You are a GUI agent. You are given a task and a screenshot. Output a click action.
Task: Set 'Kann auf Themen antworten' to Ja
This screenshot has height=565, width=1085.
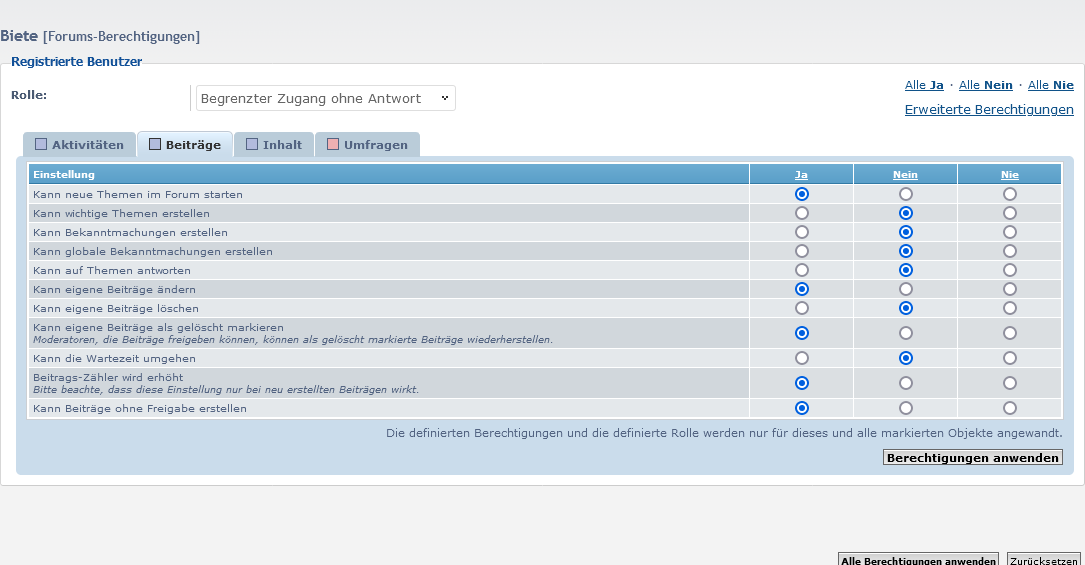click(801, 270)
